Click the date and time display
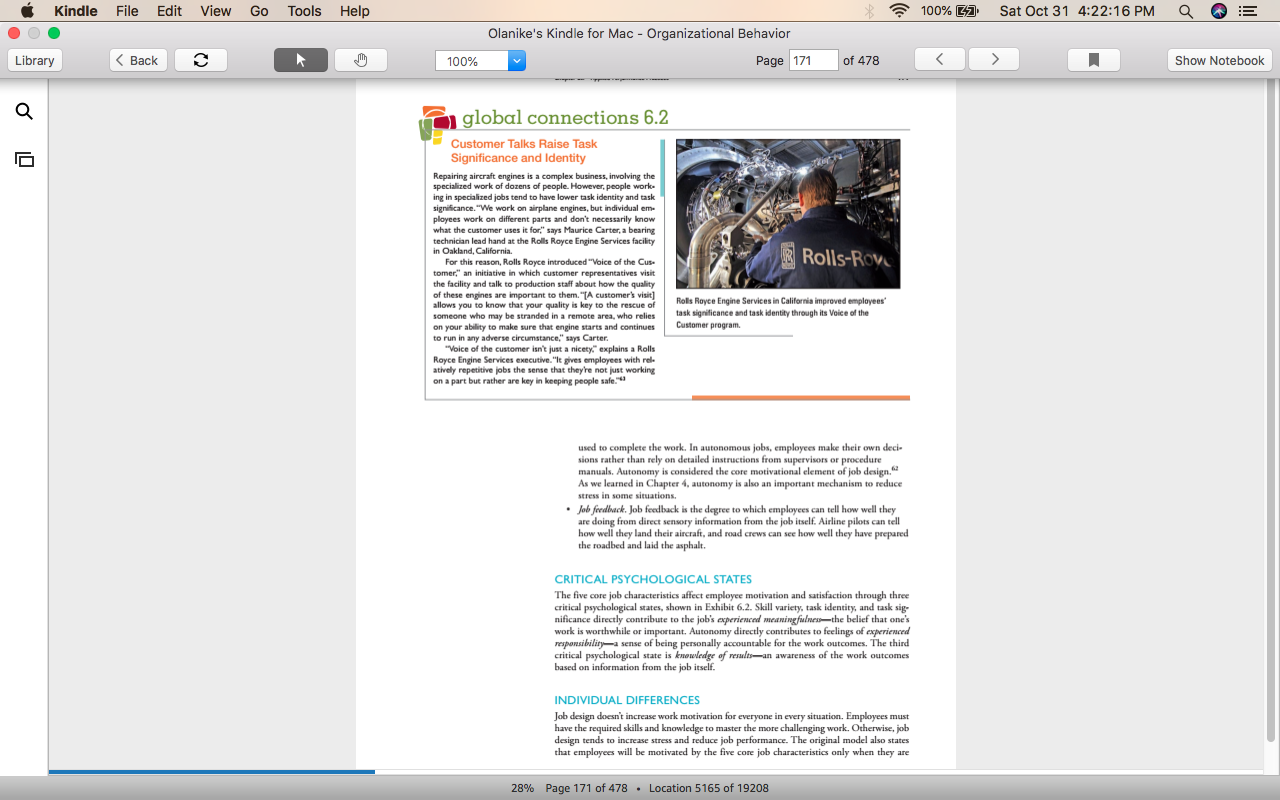The width and height of the screenshot is (1280, 800). pos(1077,11)
